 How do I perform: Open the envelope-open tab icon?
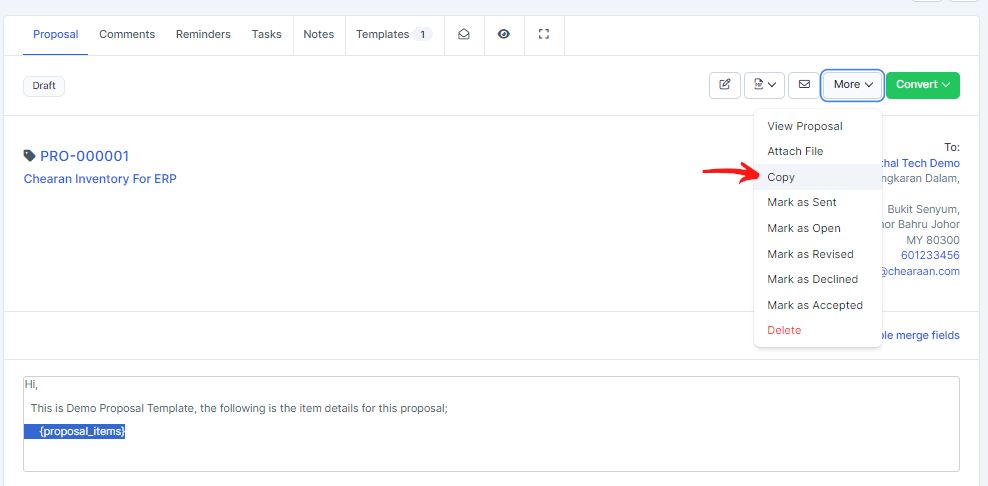[x=463, y=34]
